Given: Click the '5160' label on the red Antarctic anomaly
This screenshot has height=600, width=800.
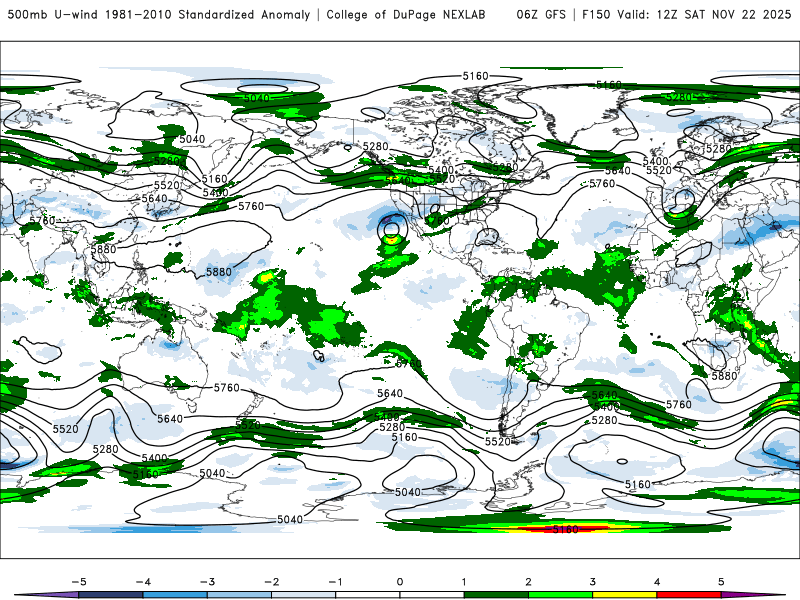Looking at the screenshot, I should tap(566, 529).
